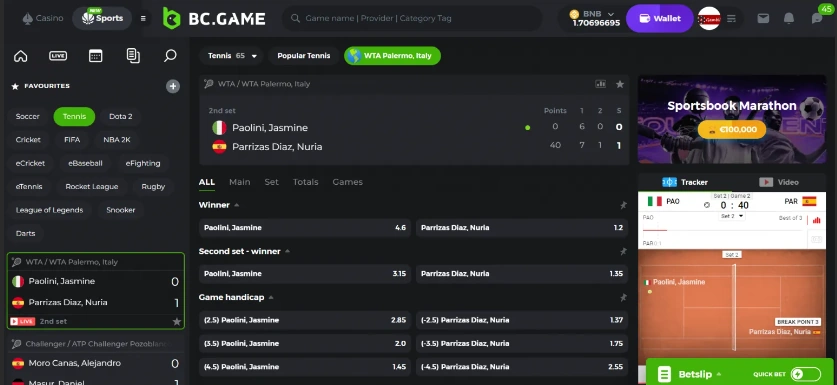Open the LIVE events icon
837x385 pixels.
click(x=58, y=56)
